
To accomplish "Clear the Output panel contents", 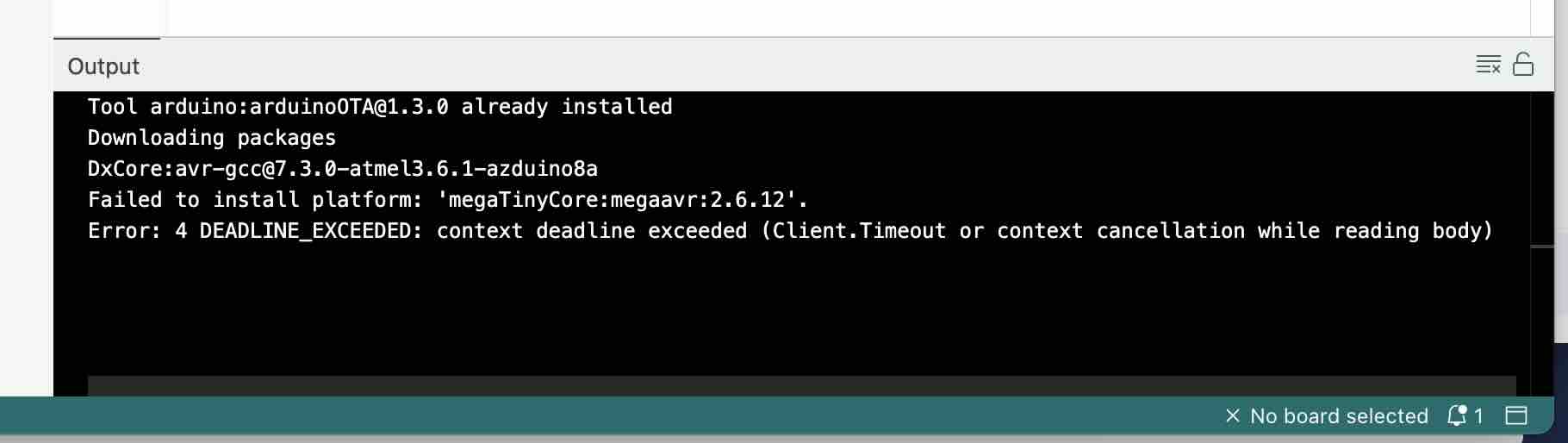I will 1488,65.
